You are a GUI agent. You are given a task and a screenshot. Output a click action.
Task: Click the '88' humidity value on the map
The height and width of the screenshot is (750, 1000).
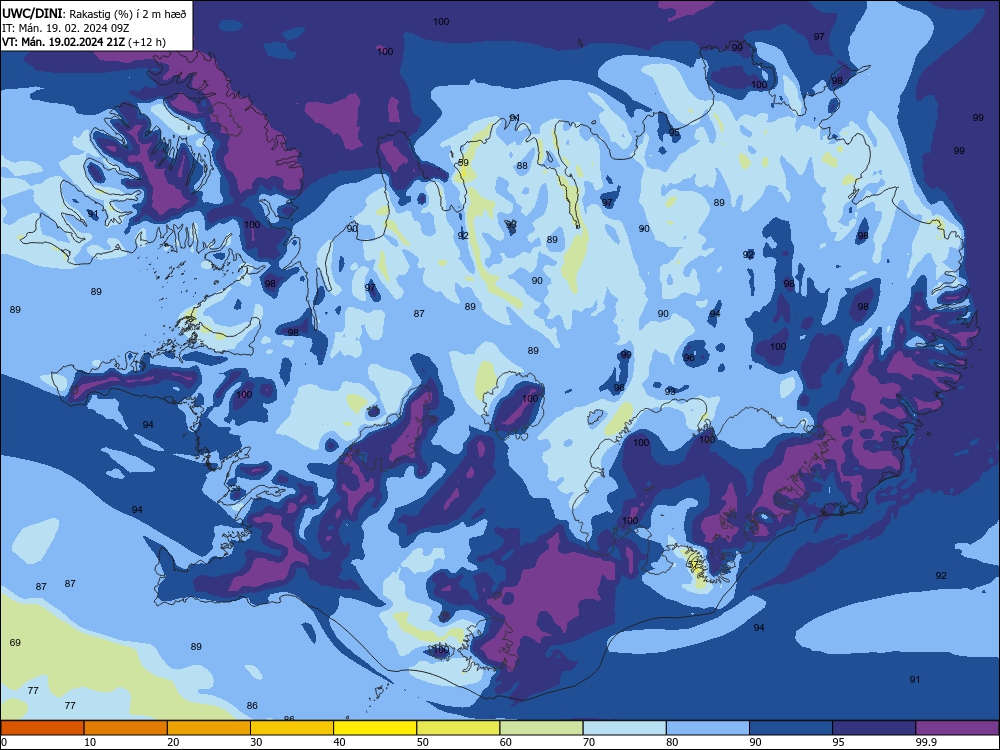522,166
